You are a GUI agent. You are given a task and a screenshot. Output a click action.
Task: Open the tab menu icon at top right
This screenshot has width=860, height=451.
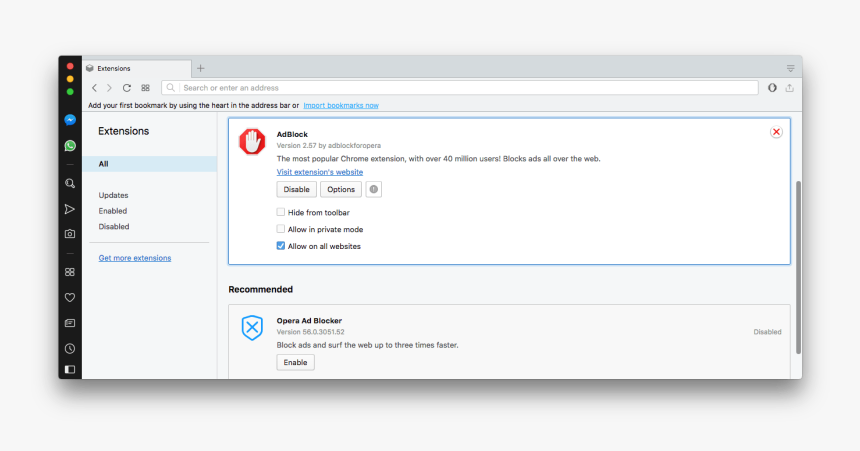790,69
